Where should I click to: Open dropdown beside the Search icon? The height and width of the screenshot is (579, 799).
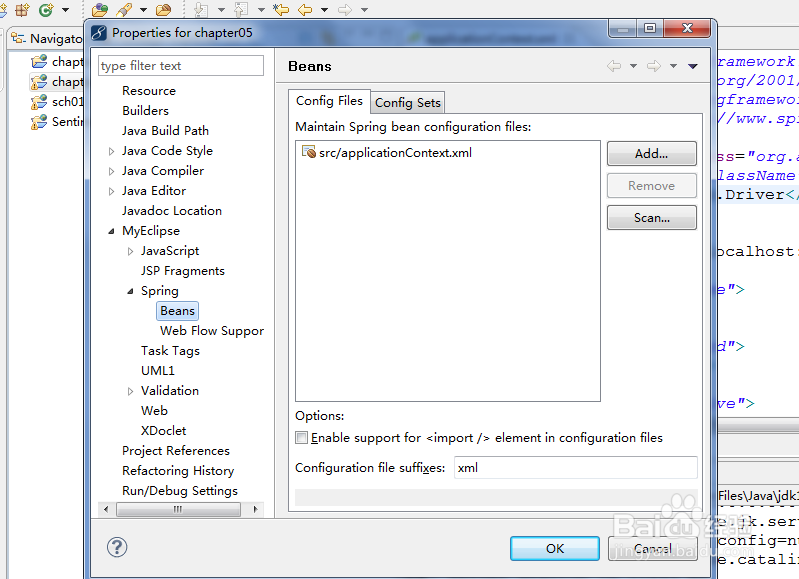(x=143, y=10)
